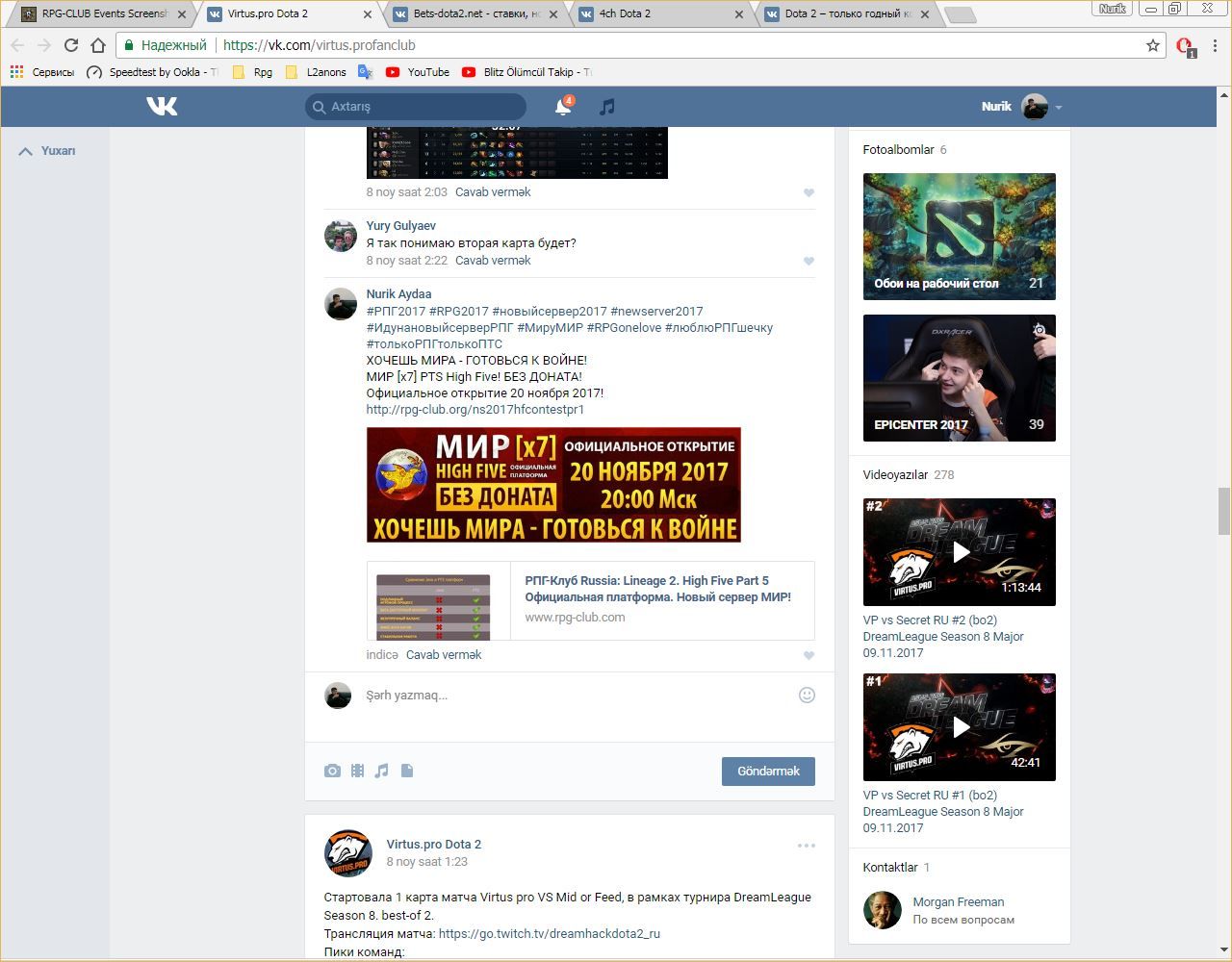Attach audio to the comment

tap(382, 771)
